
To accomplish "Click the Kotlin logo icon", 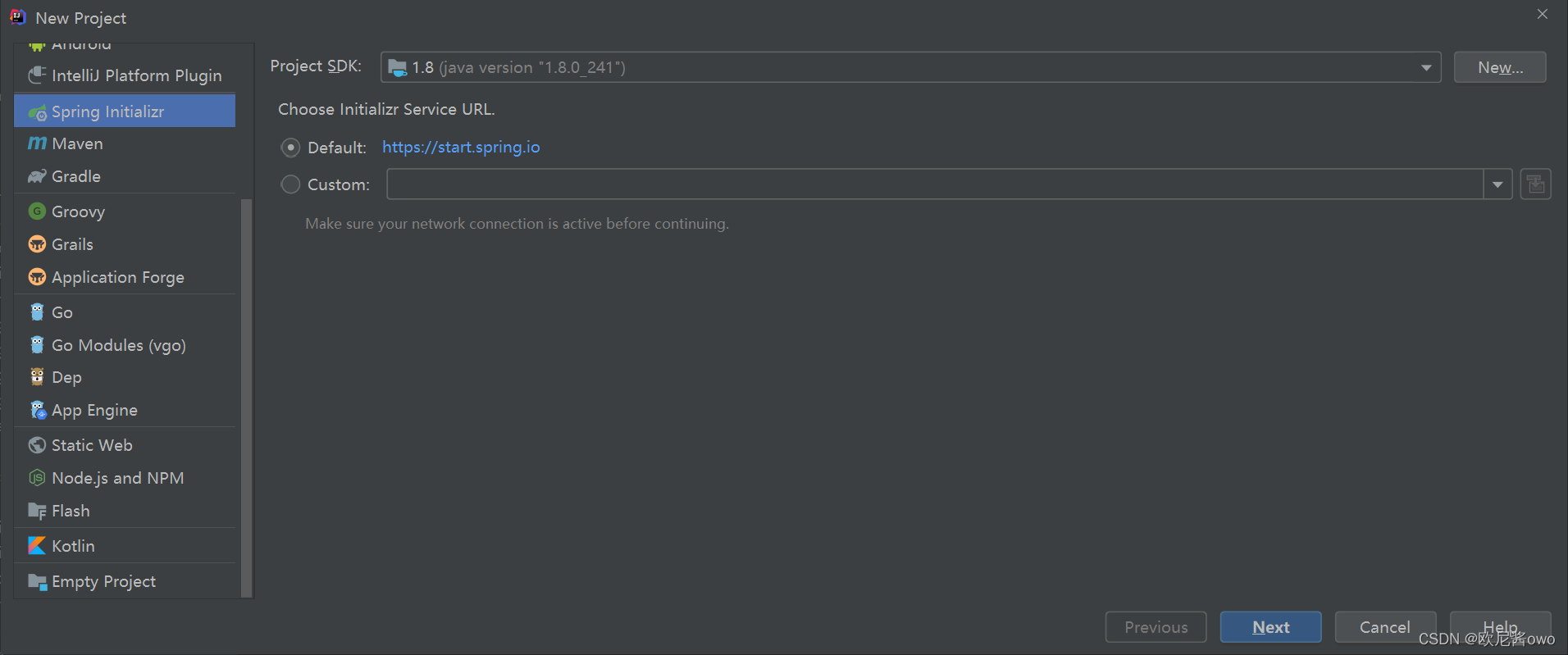I will (37, 546).
